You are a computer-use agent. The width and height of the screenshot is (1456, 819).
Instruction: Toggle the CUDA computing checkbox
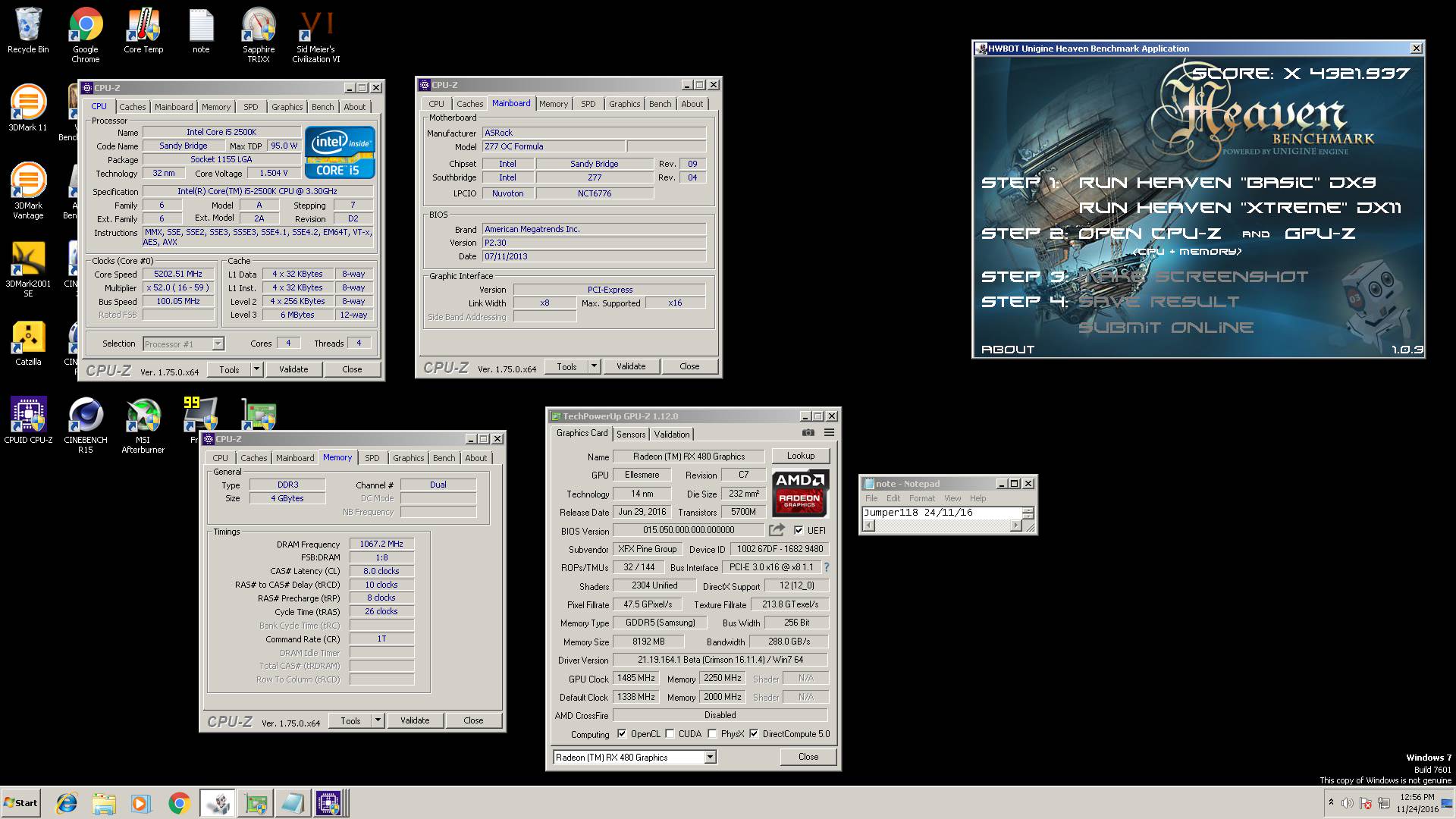point(670,733)
